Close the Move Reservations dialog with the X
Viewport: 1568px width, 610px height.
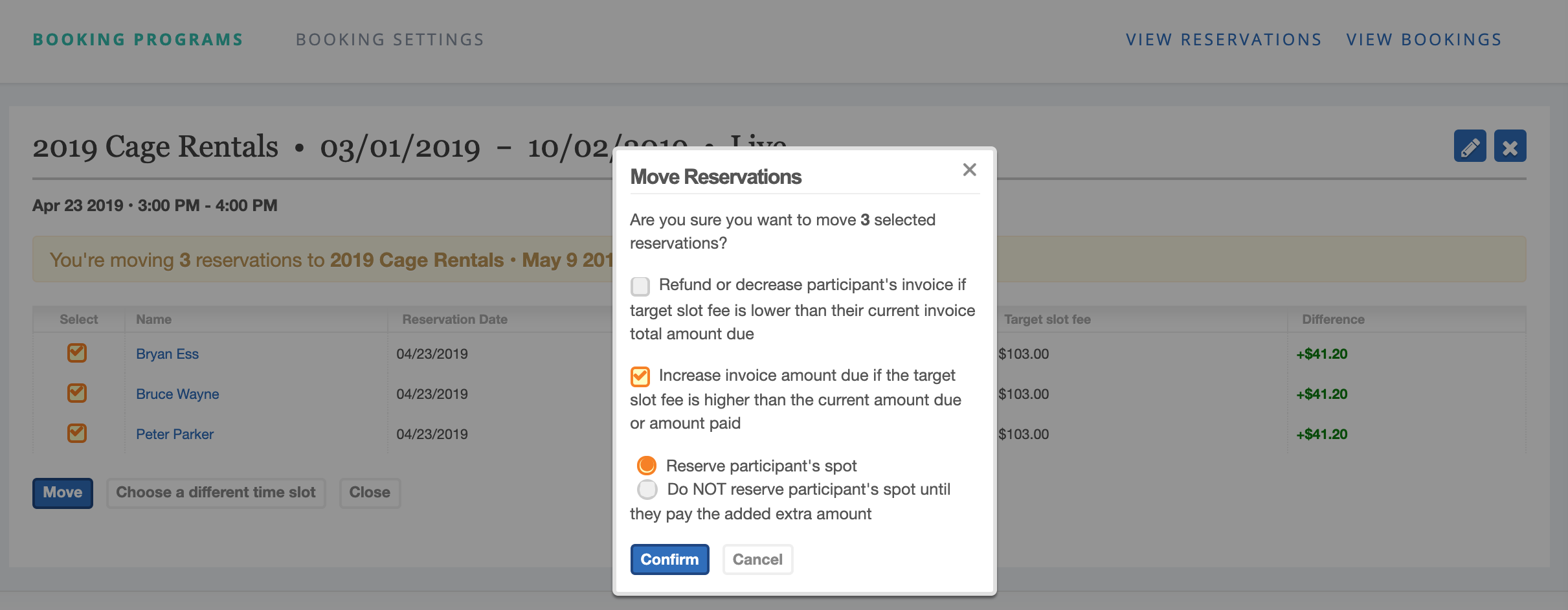(x=969, y=170)
